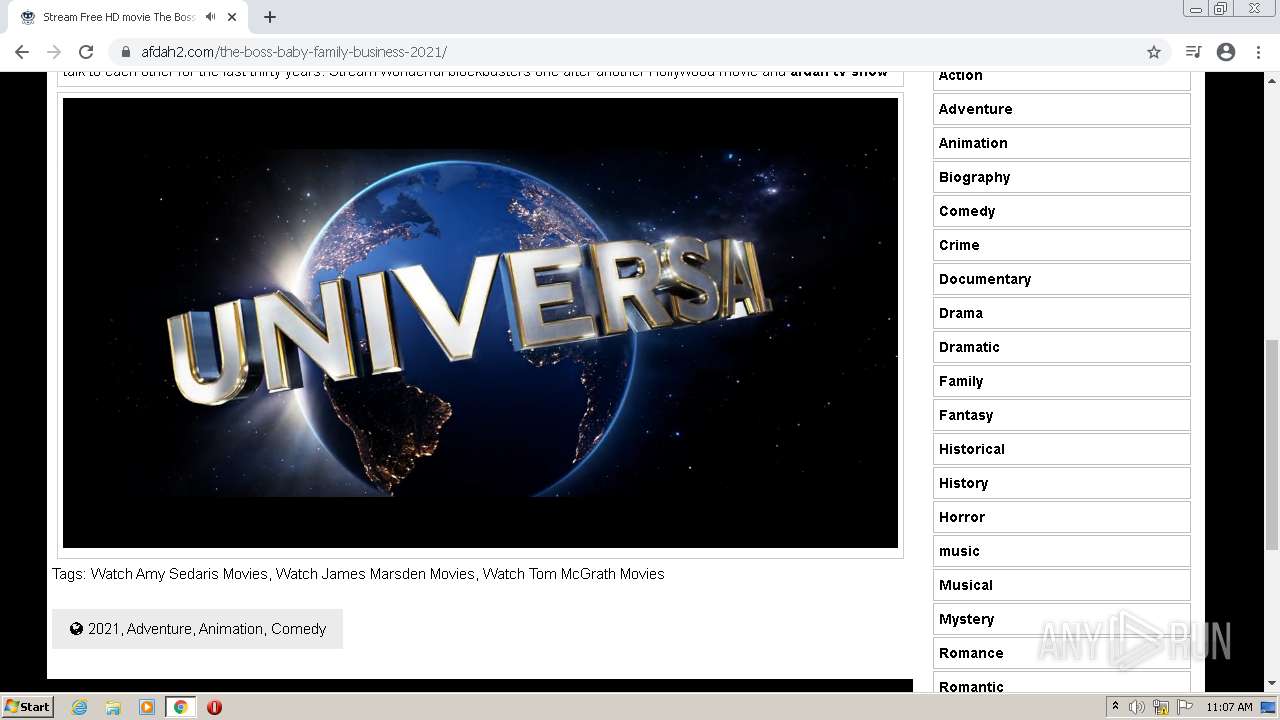Select Documentary in the genre sidebar
Viewport: 1280px width, 720px height.
1061,279
